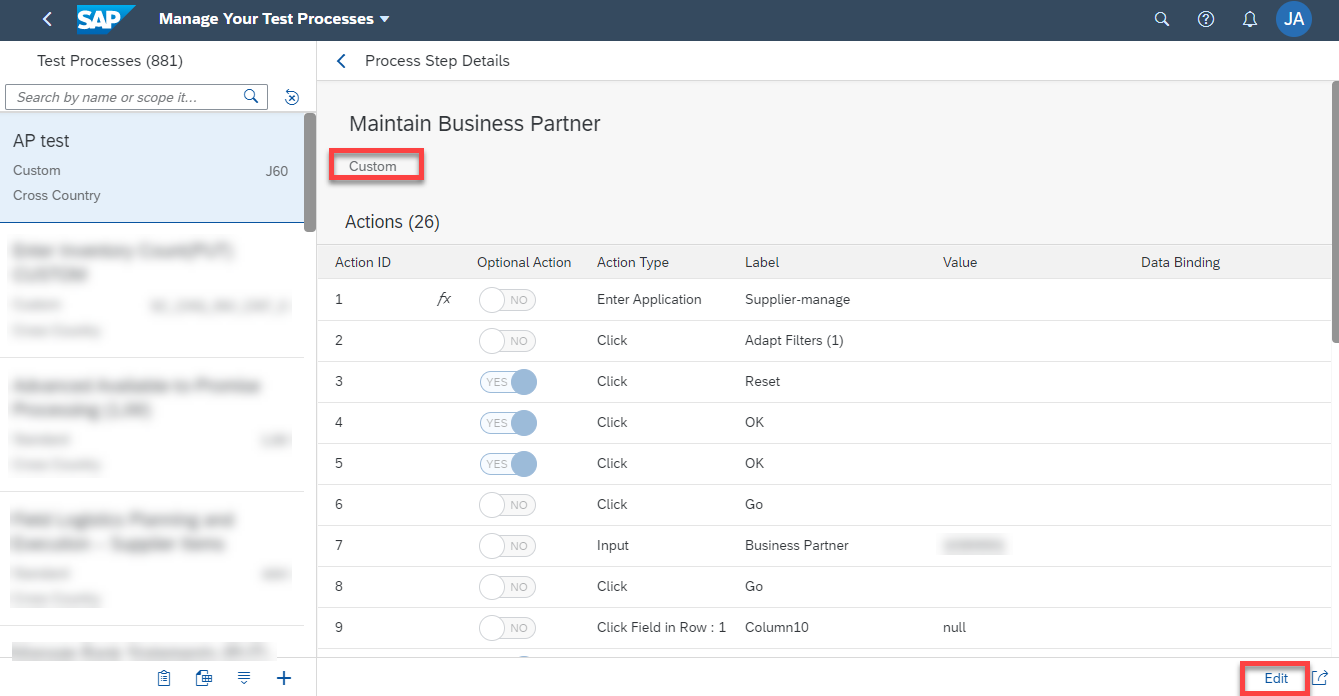Image resolution: width=1339 pixels, height=696 pixels.
Task: Open the share icon next to Edit
Action: coord(1320,678)
